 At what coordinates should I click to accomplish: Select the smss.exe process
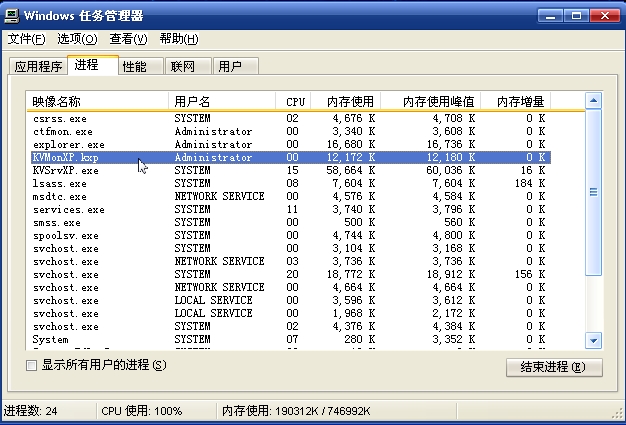289,222
